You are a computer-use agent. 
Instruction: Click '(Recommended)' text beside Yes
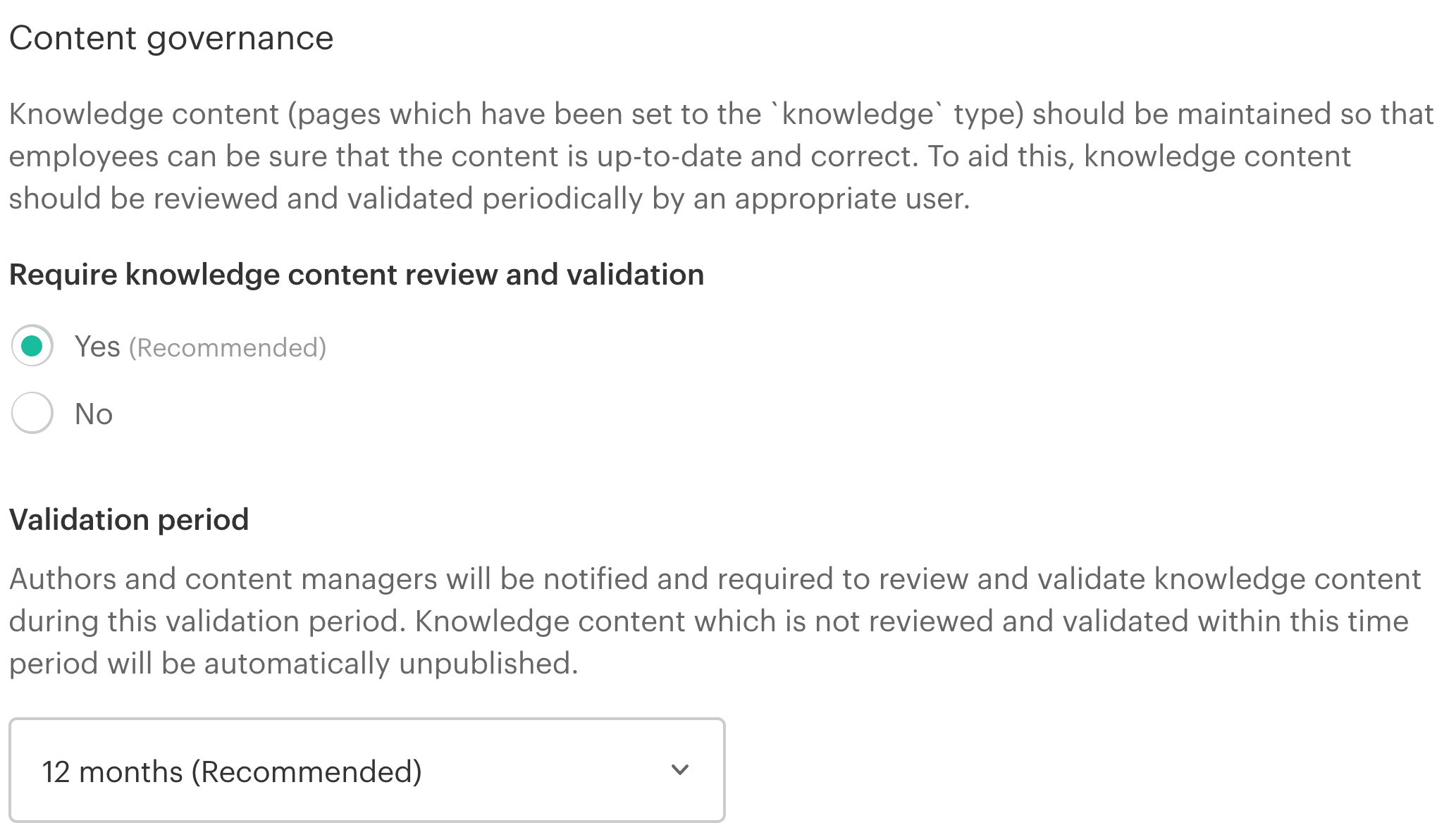coord(228,348)
